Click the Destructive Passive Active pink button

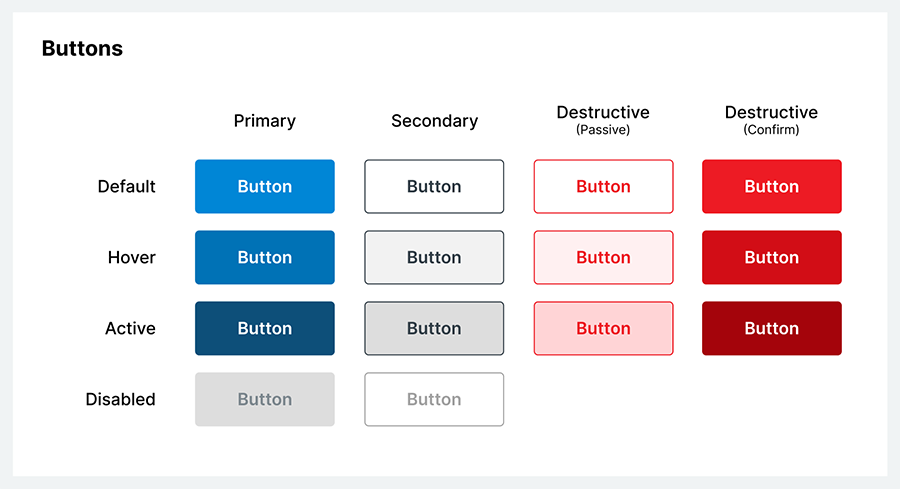(x=603, y=328)
